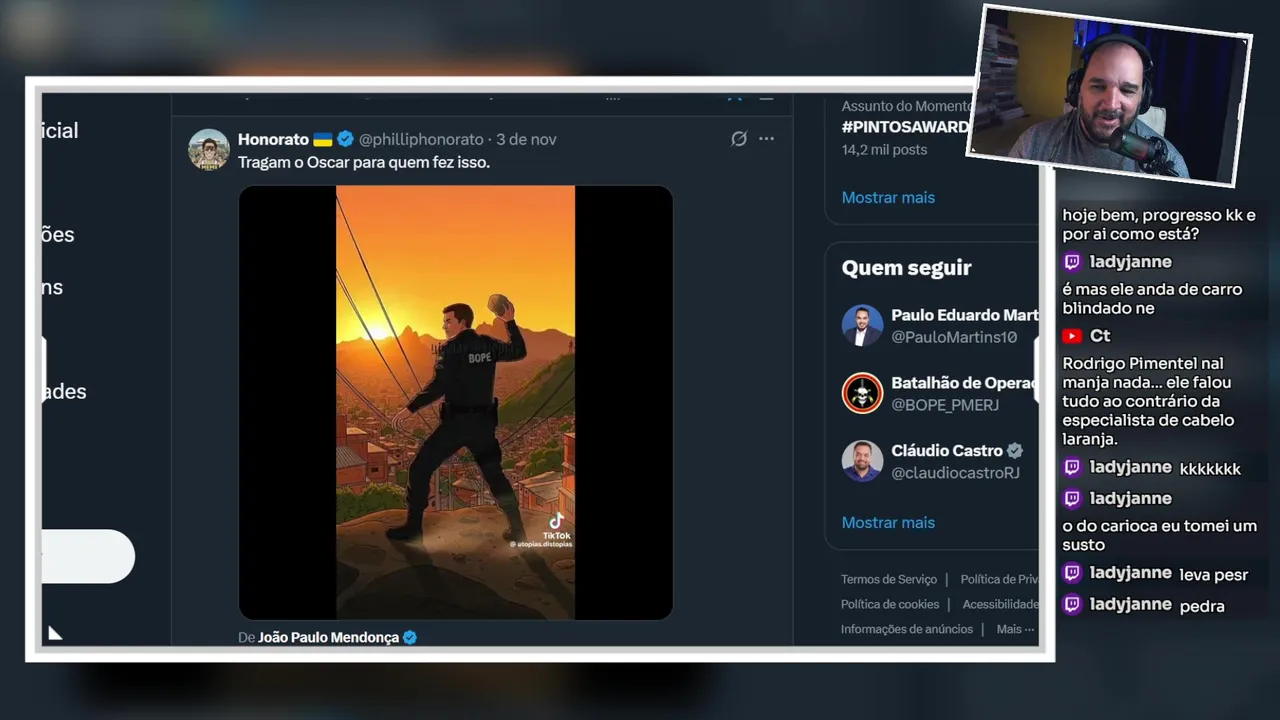Click Twitch icon beside 'blindado' chat message
Image resolution: width=1280 pixels, height=720 pixels.
point(1072,262)
